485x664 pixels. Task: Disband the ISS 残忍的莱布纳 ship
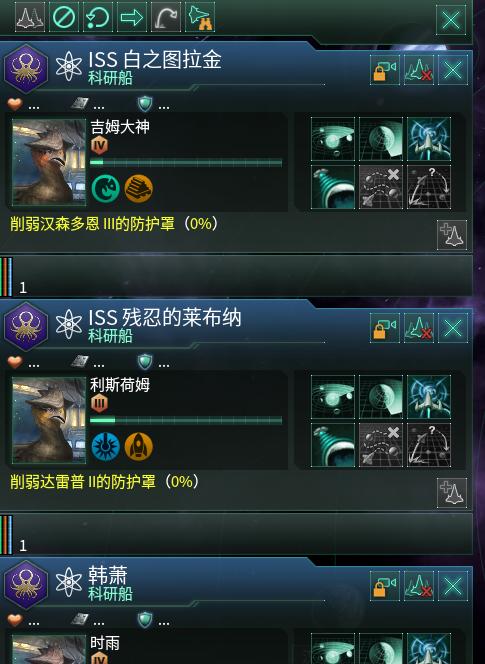pos(418,328)
